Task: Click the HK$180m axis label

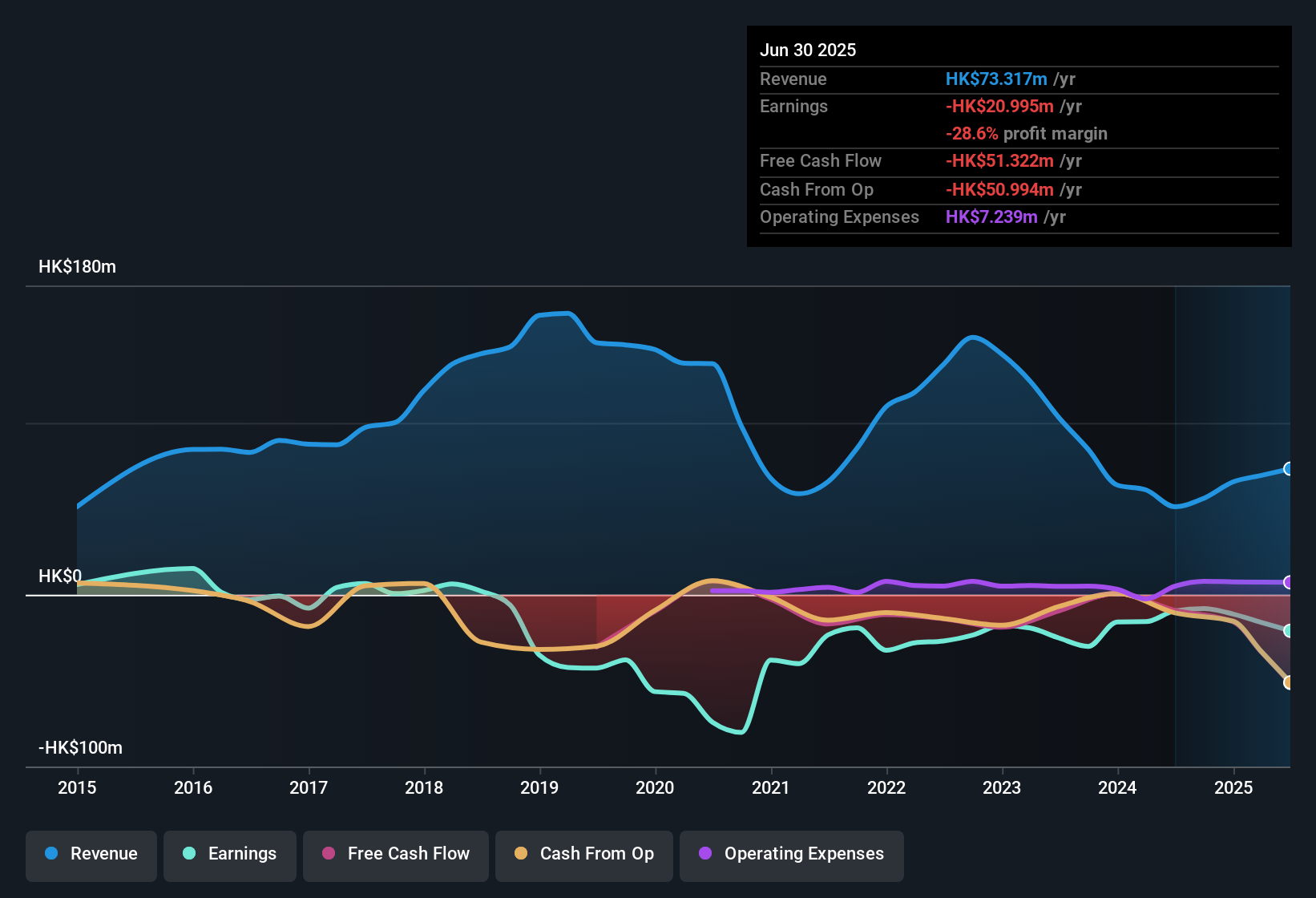Action: point(77,266)
